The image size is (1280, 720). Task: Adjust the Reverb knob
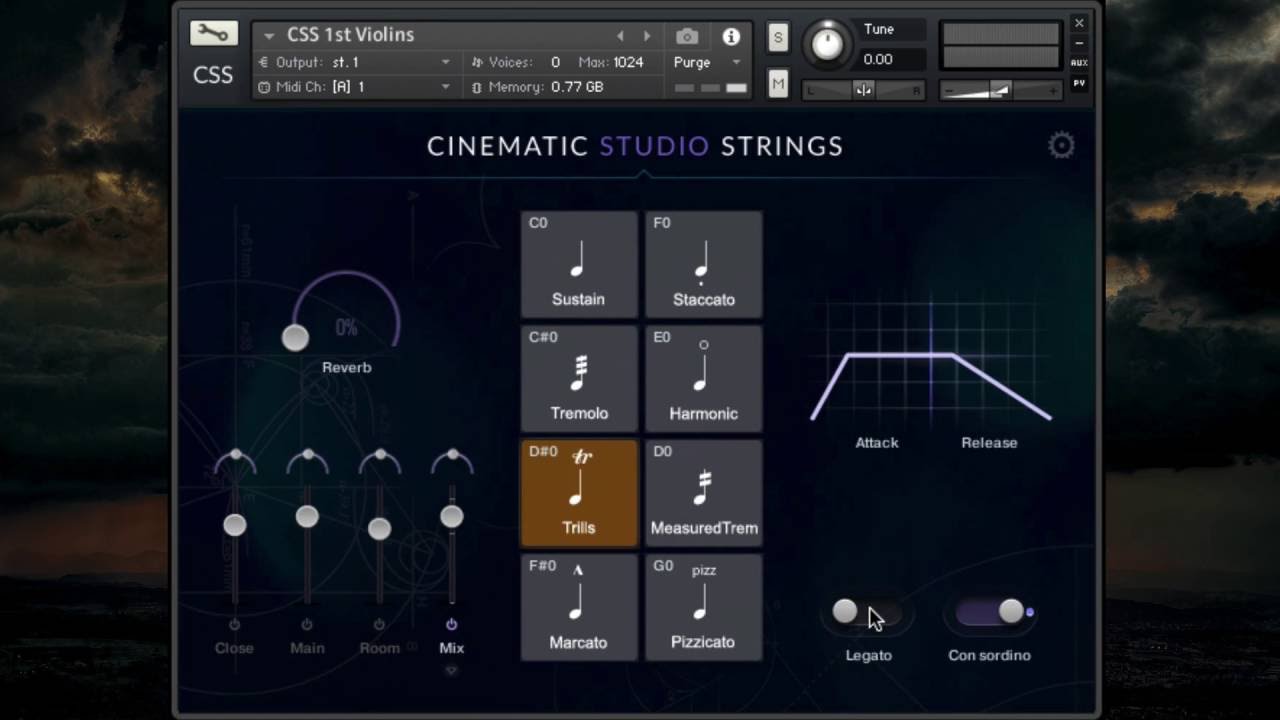point(295,339)
